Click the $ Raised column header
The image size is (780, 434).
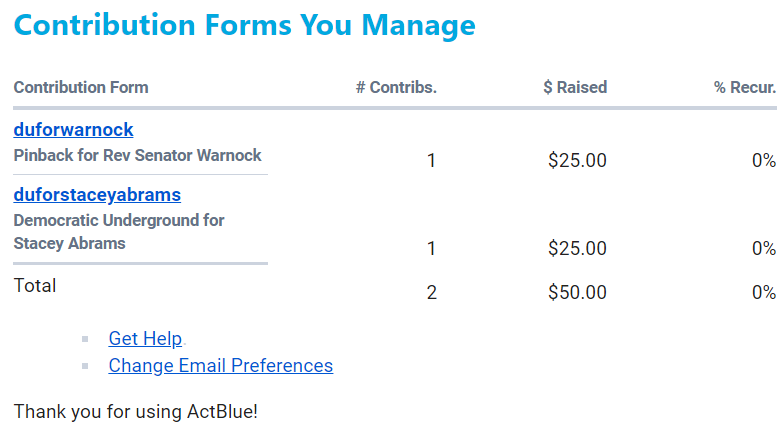click(575, 87)
